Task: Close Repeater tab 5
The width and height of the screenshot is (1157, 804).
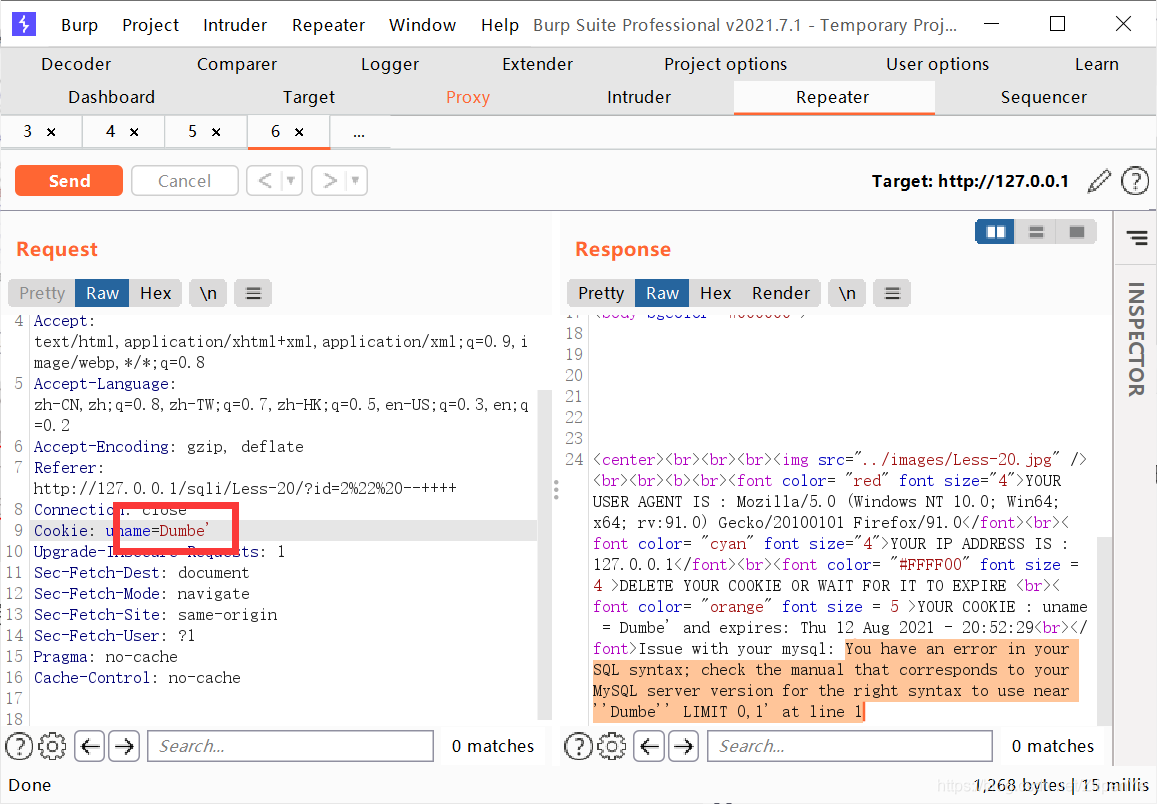Action: [216, 132]
